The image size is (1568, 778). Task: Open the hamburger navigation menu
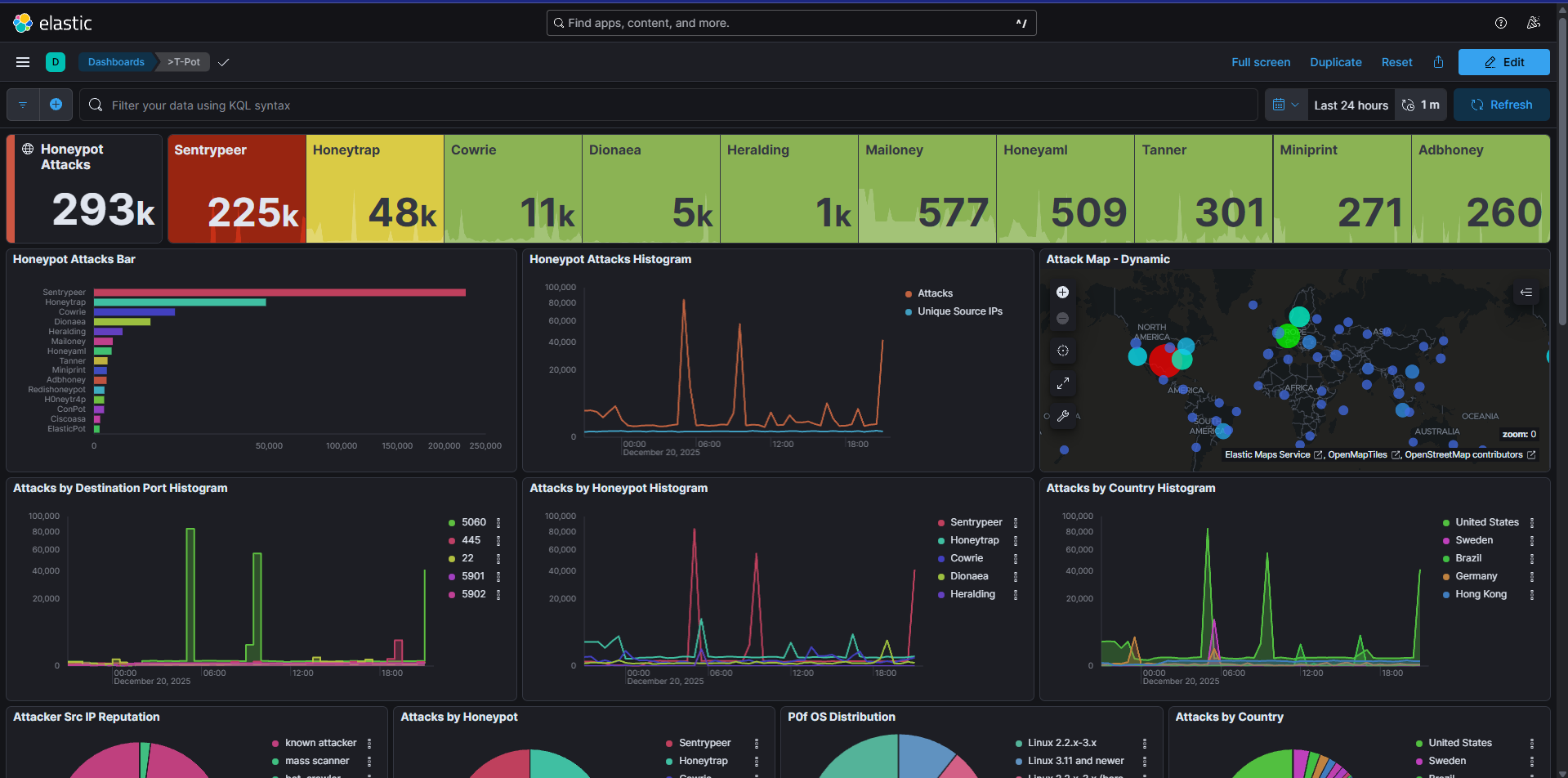23,62
